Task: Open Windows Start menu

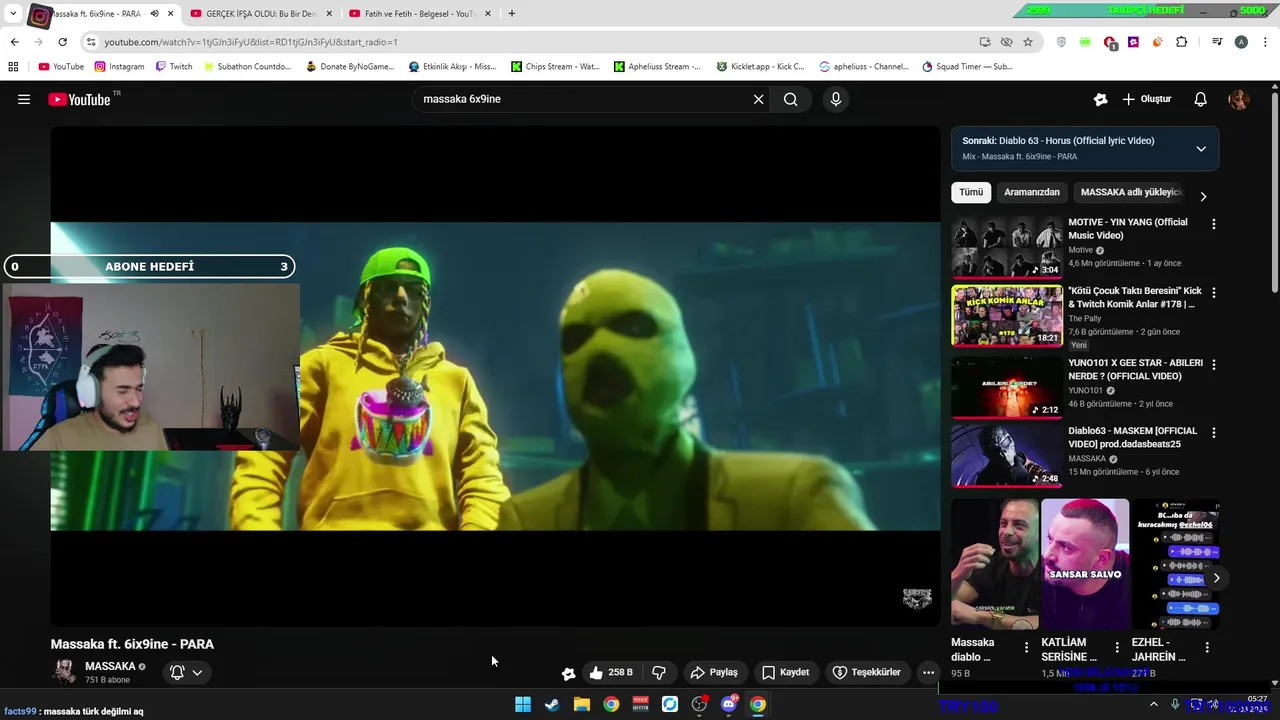Action: point(522,704)
